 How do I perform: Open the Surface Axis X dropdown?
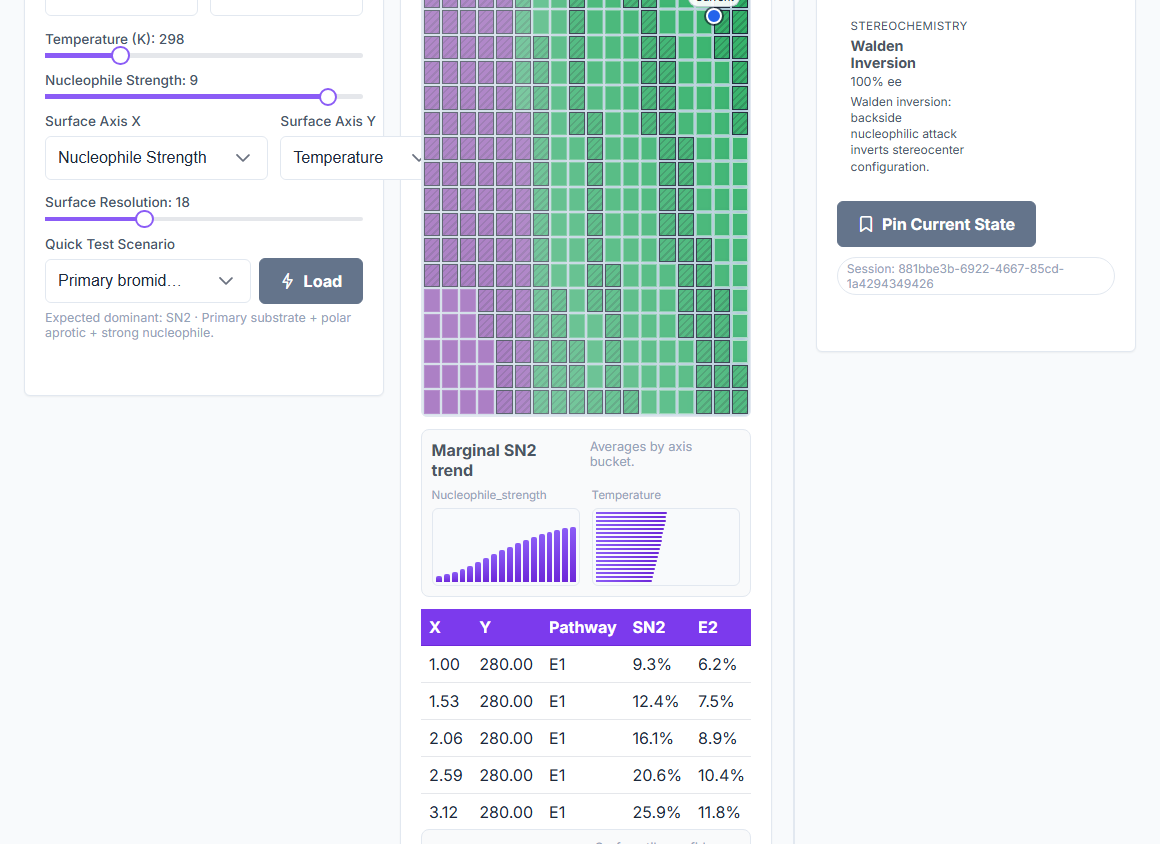(x=156, y=158)
